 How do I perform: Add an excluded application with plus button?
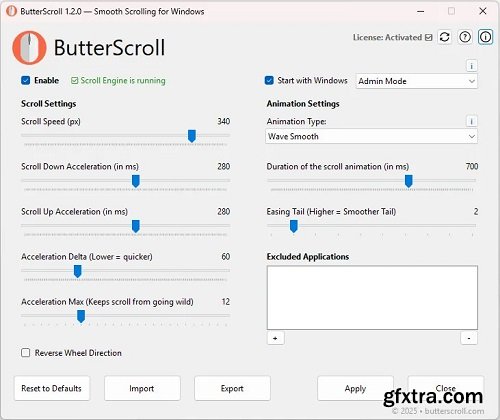(275, 338)
